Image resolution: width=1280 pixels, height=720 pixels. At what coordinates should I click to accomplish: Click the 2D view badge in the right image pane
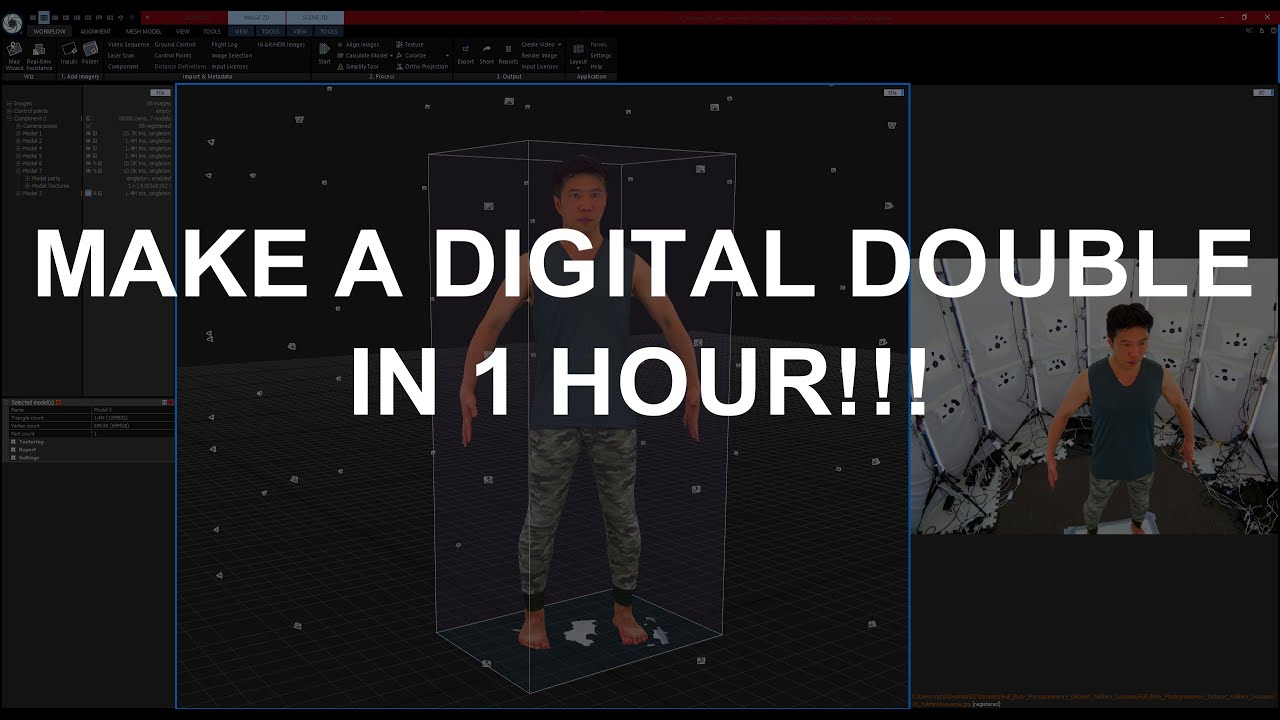(x=1262, y=92)
